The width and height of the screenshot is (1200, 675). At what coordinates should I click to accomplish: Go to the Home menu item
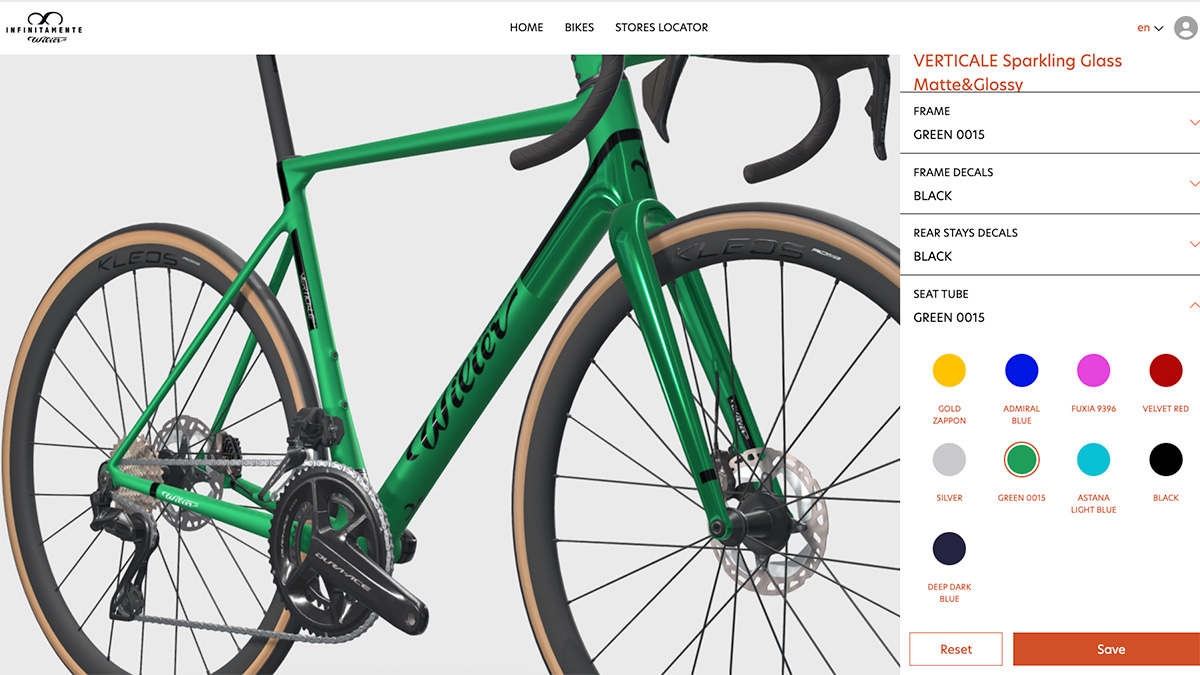[x=526, y=27]
